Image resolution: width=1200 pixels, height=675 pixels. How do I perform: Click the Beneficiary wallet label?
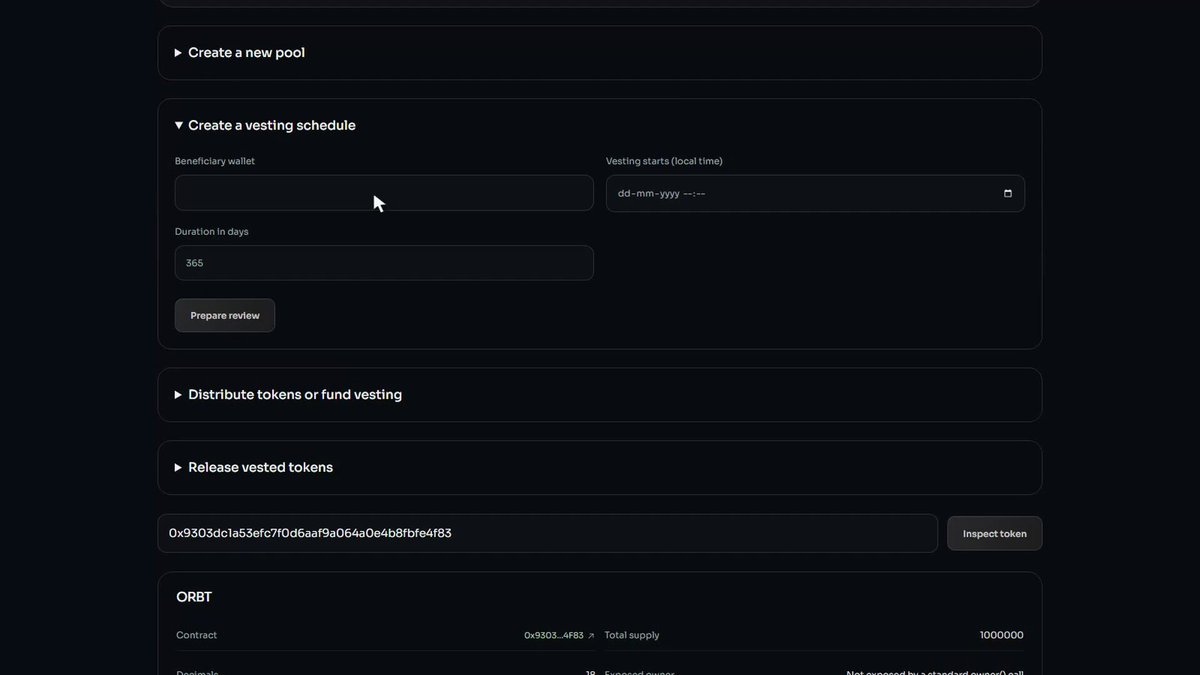[215, 161]
